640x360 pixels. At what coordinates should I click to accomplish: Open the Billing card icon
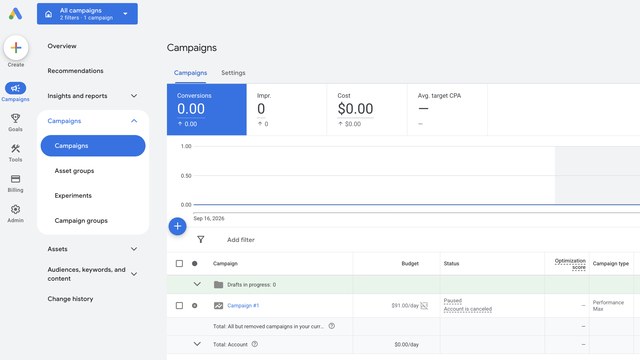[16, 179]
